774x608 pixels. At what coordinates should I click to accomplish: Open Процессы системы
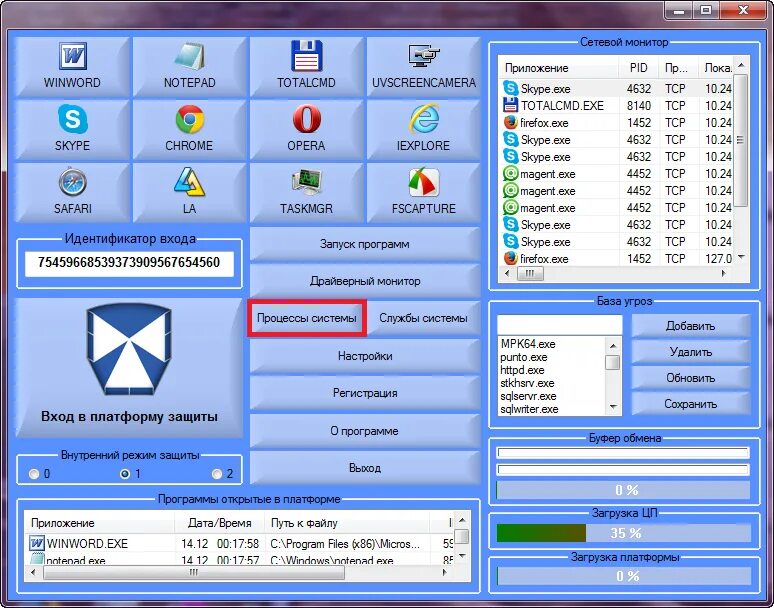[x=307, y=318]
